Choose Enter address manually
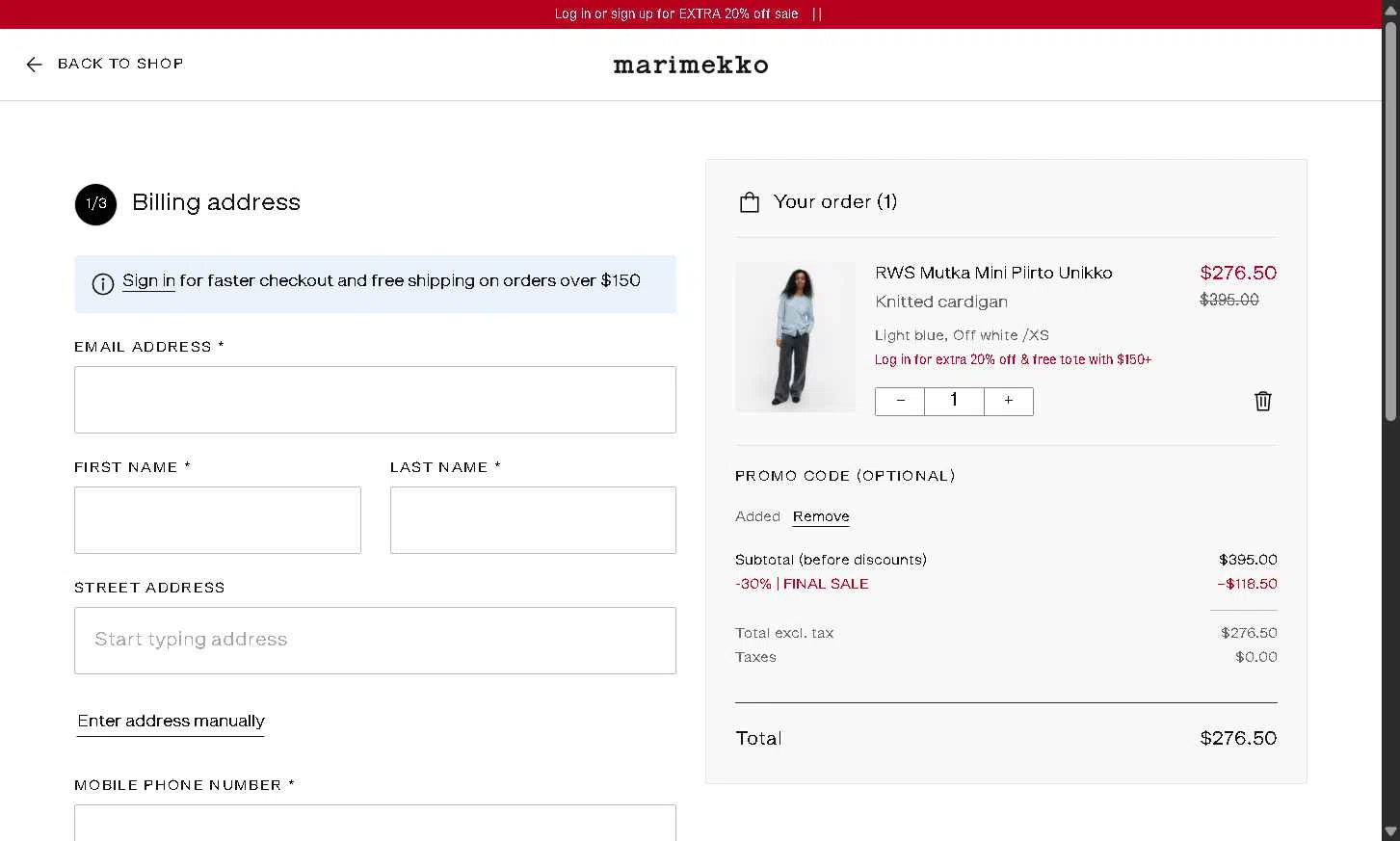 (x=171, y=721)
